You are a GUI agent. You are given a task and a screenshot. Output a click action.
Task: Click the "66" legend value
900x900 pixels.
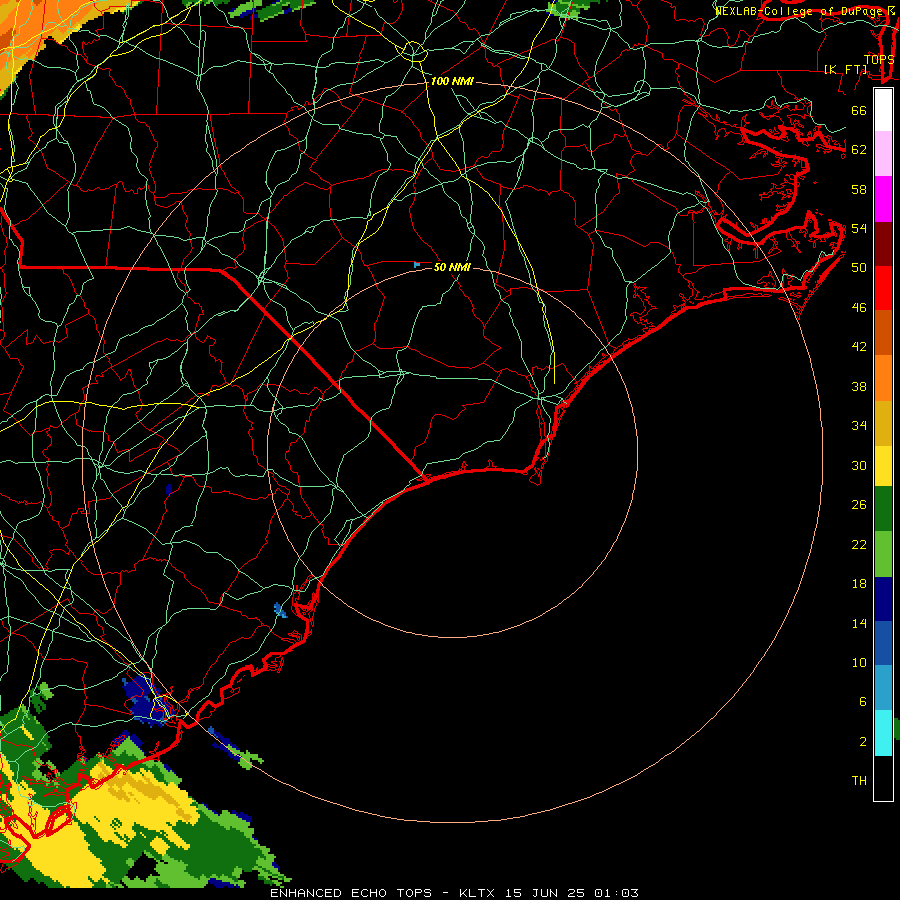click(x=859, y=111)
